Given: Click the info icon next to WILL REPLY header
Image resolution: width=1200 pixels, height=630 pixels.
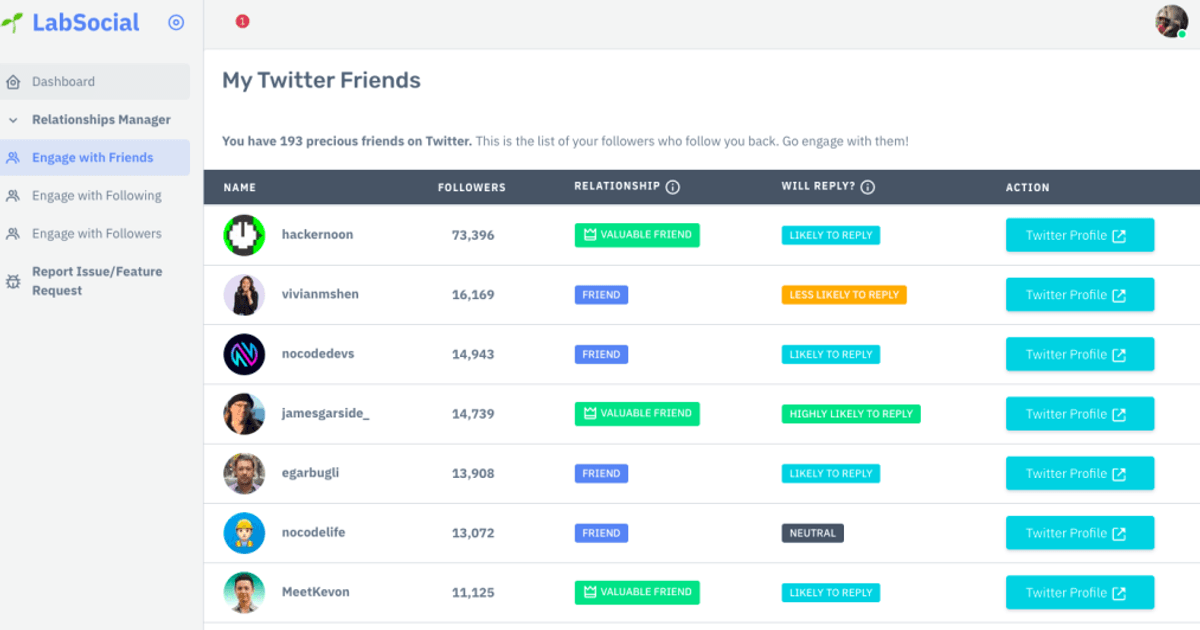Looking at the screenshot, I should (x=867, y=187).
